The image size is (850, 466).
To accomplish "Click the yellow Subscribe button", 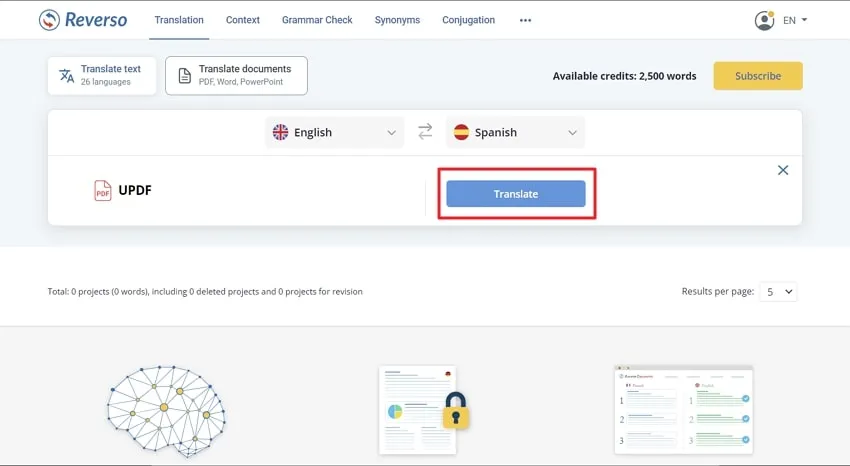I will click(x=757, y=76).
